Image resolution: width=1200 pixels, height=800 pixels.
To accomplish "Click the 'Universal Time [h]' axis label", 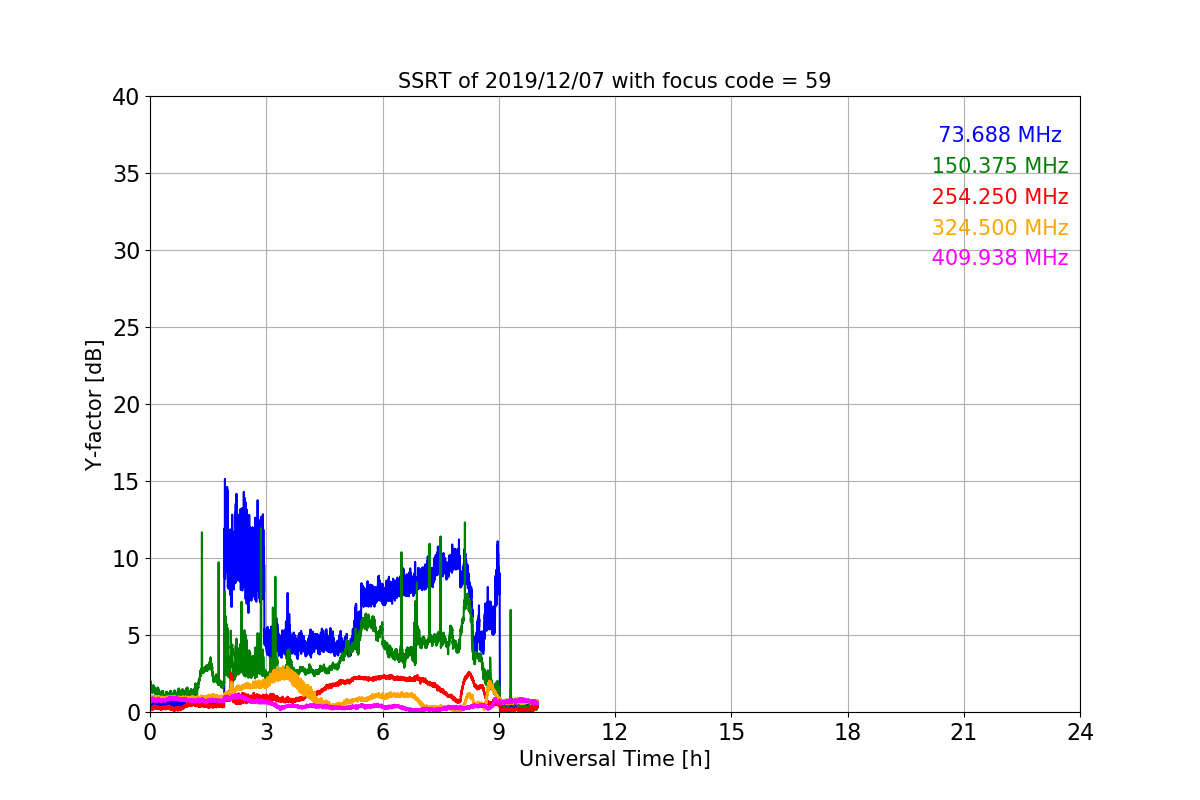I will pos(614,759).
